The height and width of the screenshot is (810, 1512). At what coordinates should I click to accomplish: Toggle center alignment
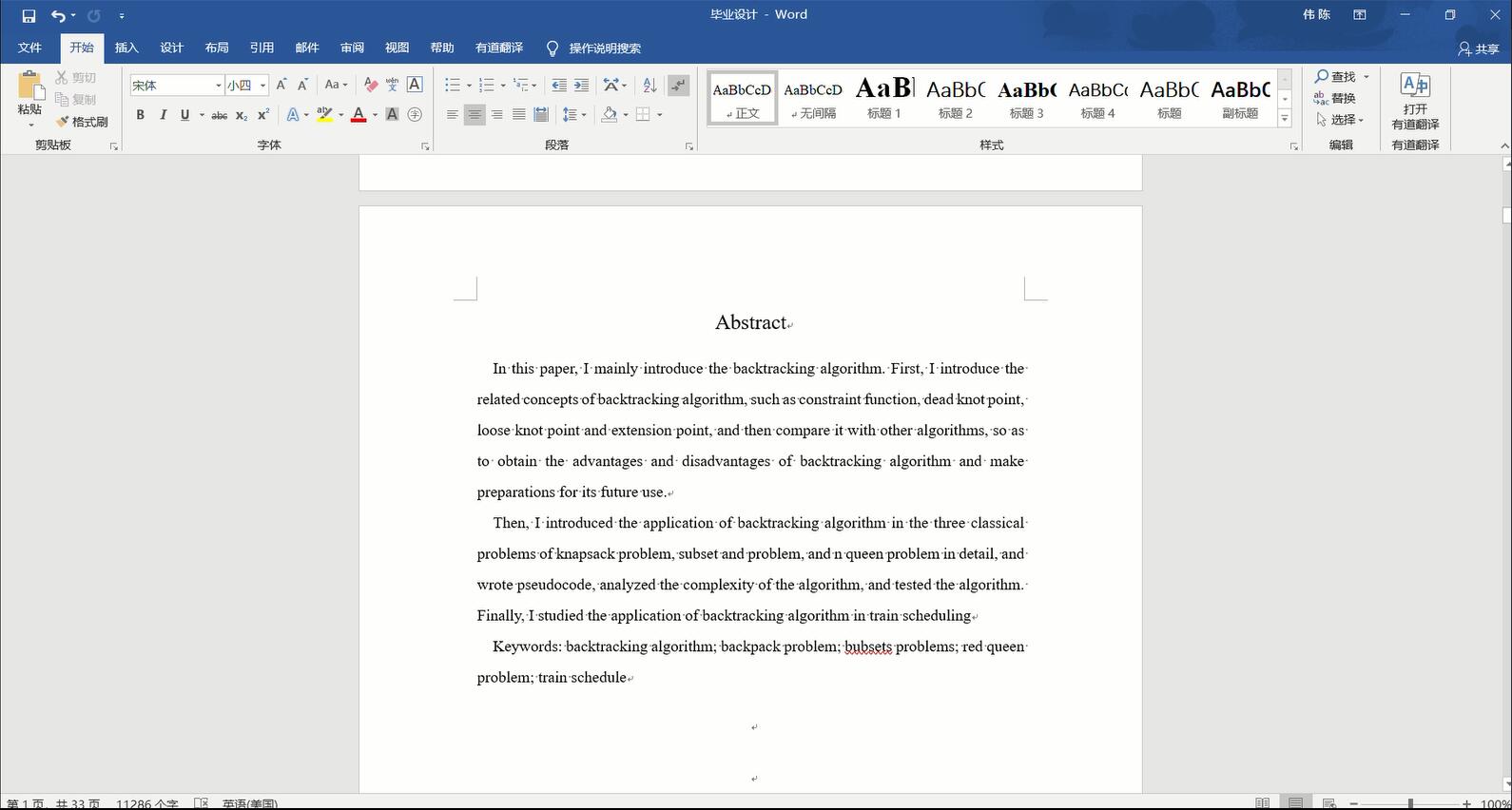click(474, 115)
